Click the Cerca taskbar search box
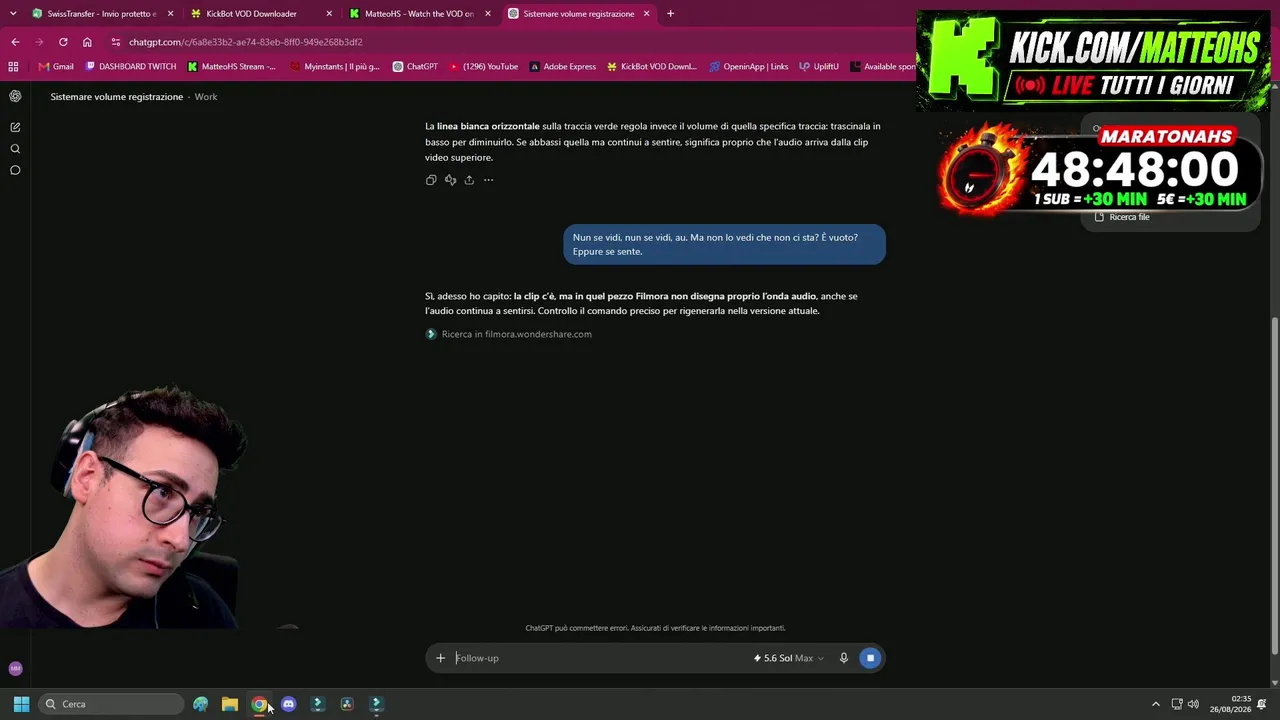1280x720 pixels. (x=111, y=704)
